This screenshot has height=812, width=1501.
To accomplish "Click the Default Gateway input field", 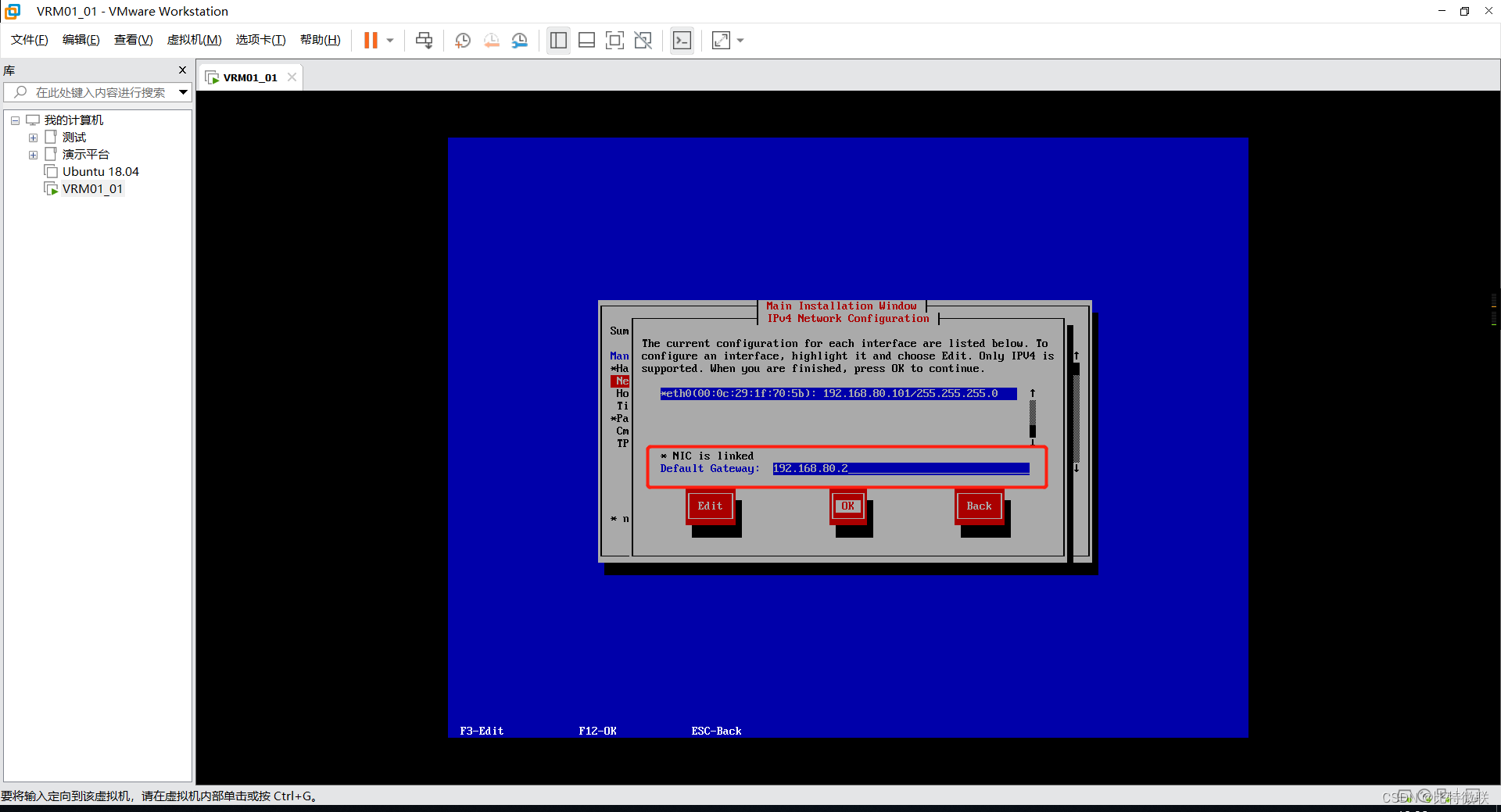I will pos(901,469).
